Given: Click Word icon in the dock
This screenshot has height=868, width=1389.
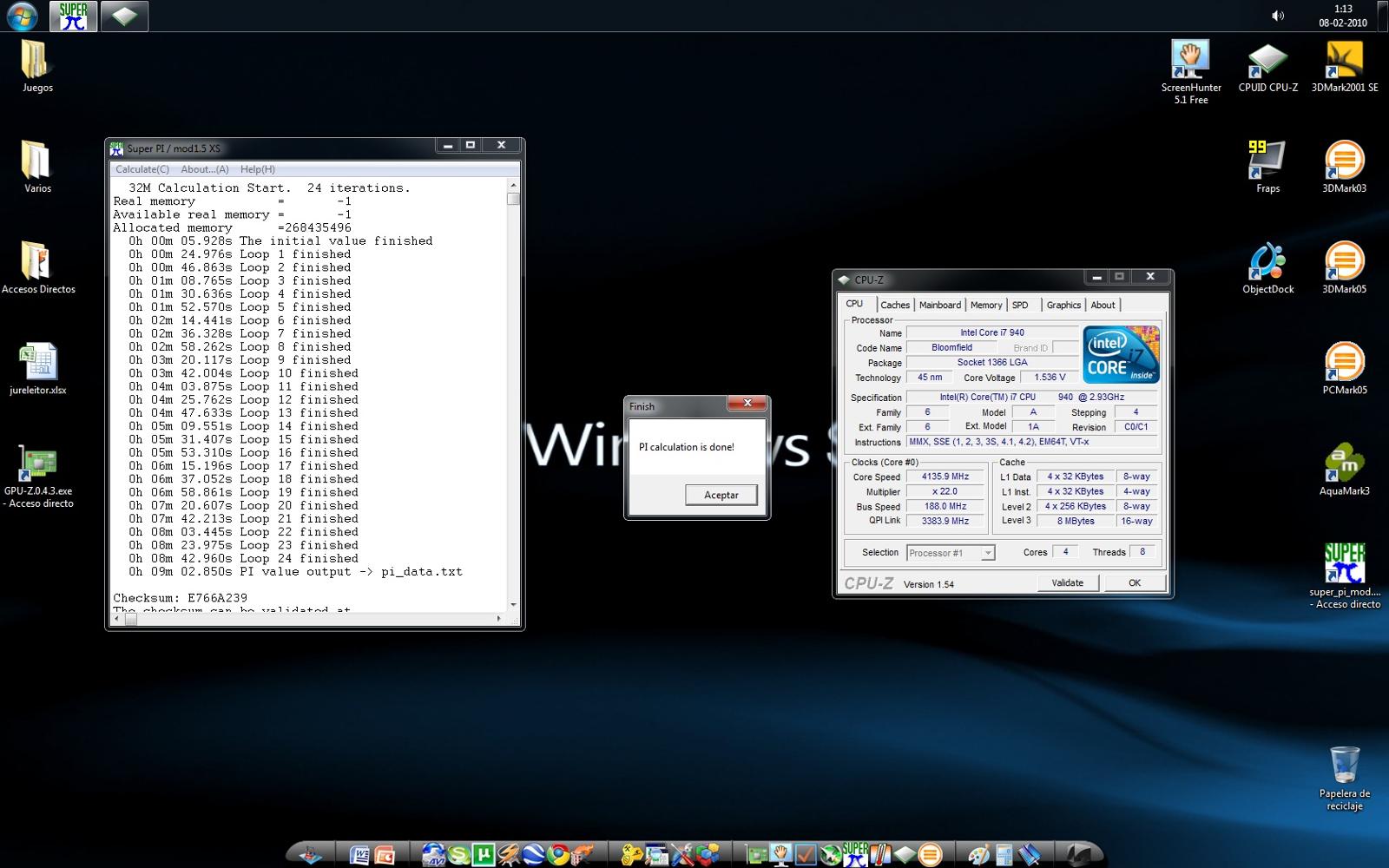Looking at the screenshot, I should [x=359, y=855].
